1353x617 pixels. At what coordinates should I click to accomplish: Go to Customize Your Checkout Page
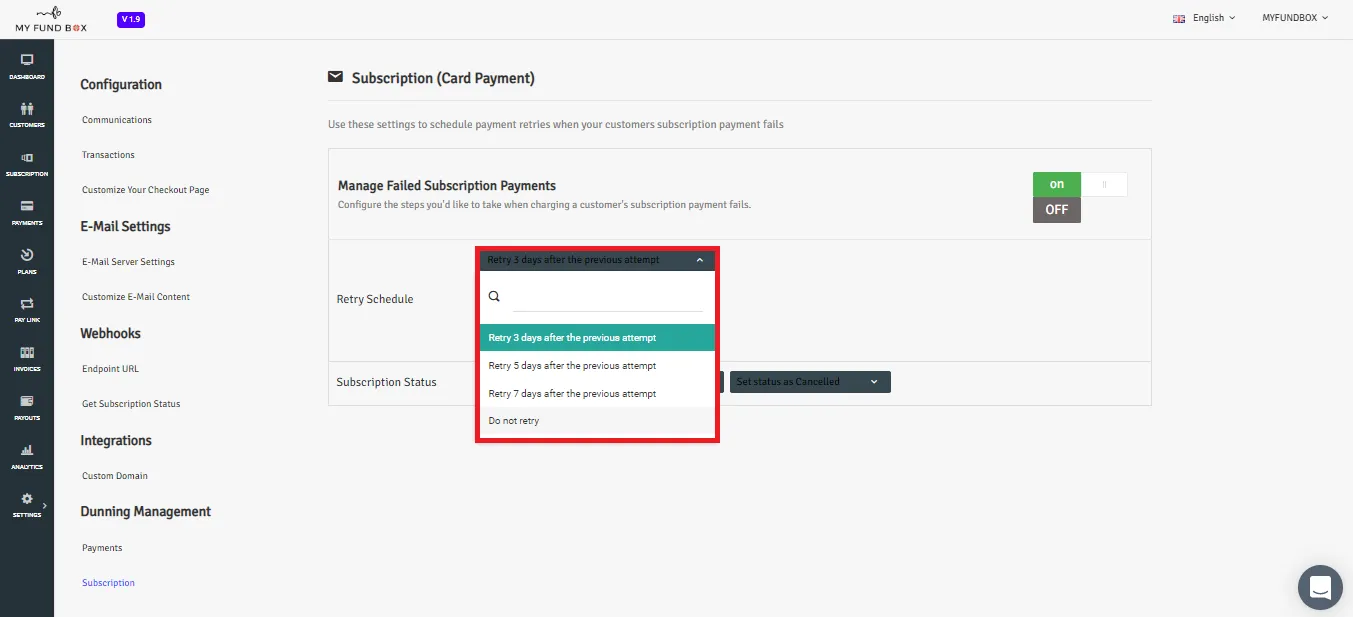tap(146, 190)
